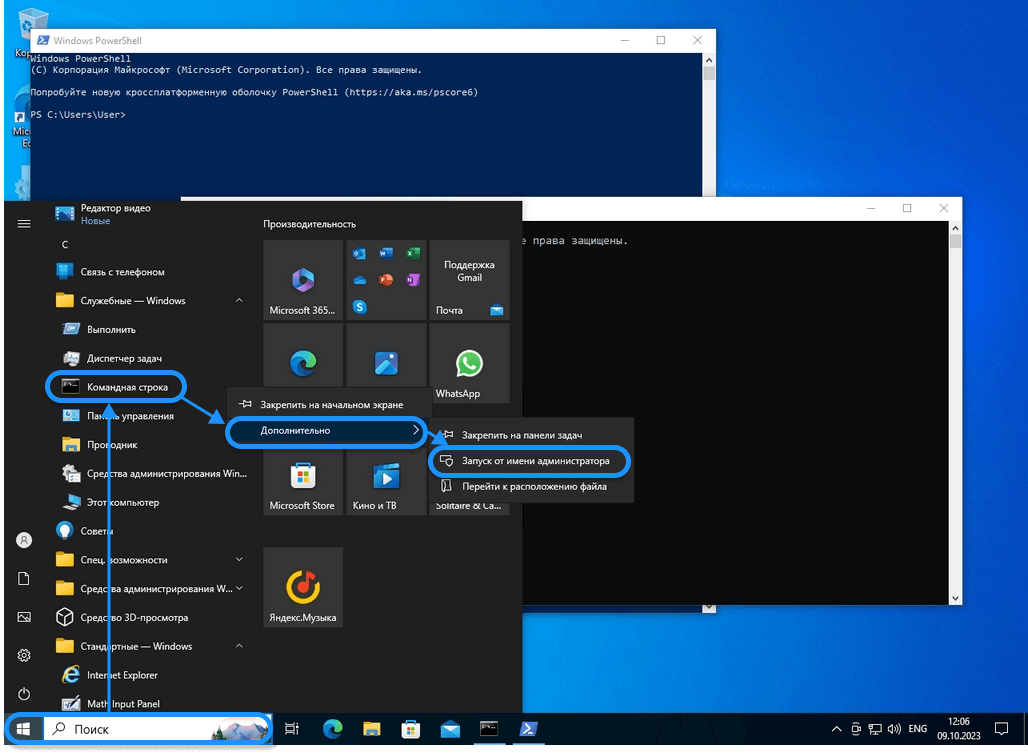Viewport: 1028px width, 753px height.
Task: Open File Explorer from the taskbar
Action: tap(372, 729)
